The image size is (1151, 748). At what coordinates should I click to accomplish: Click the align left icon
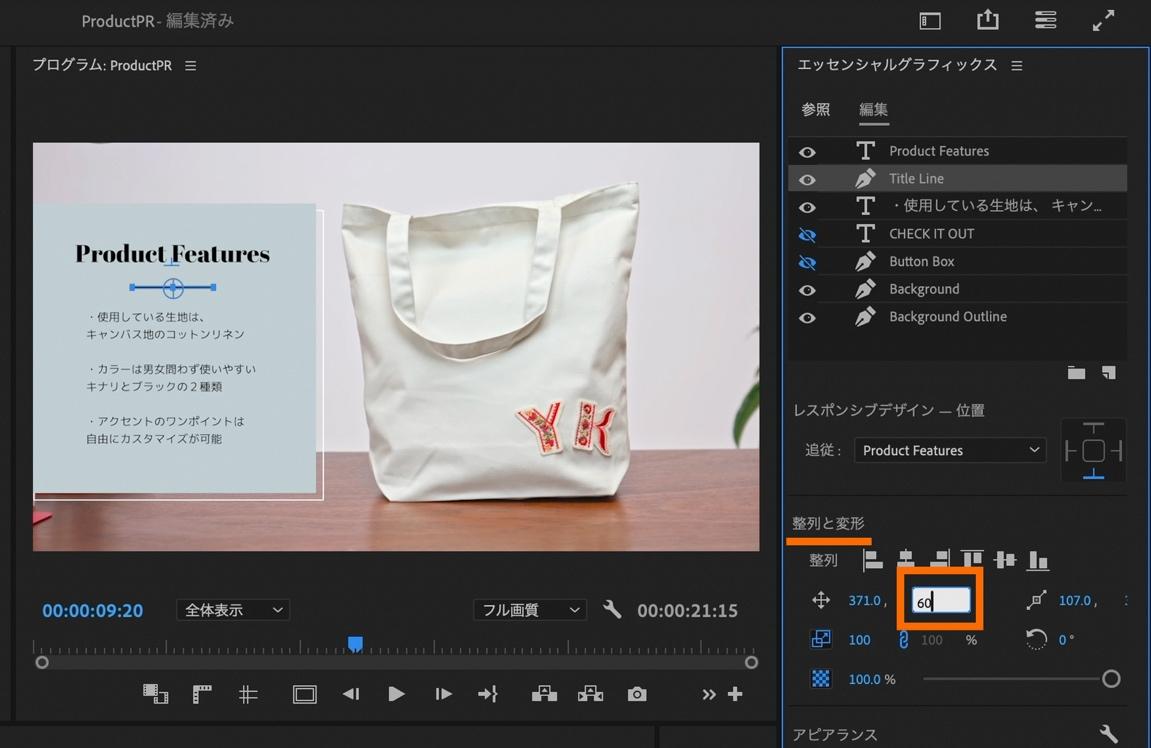pyautogui.click(x=873, y=560)
